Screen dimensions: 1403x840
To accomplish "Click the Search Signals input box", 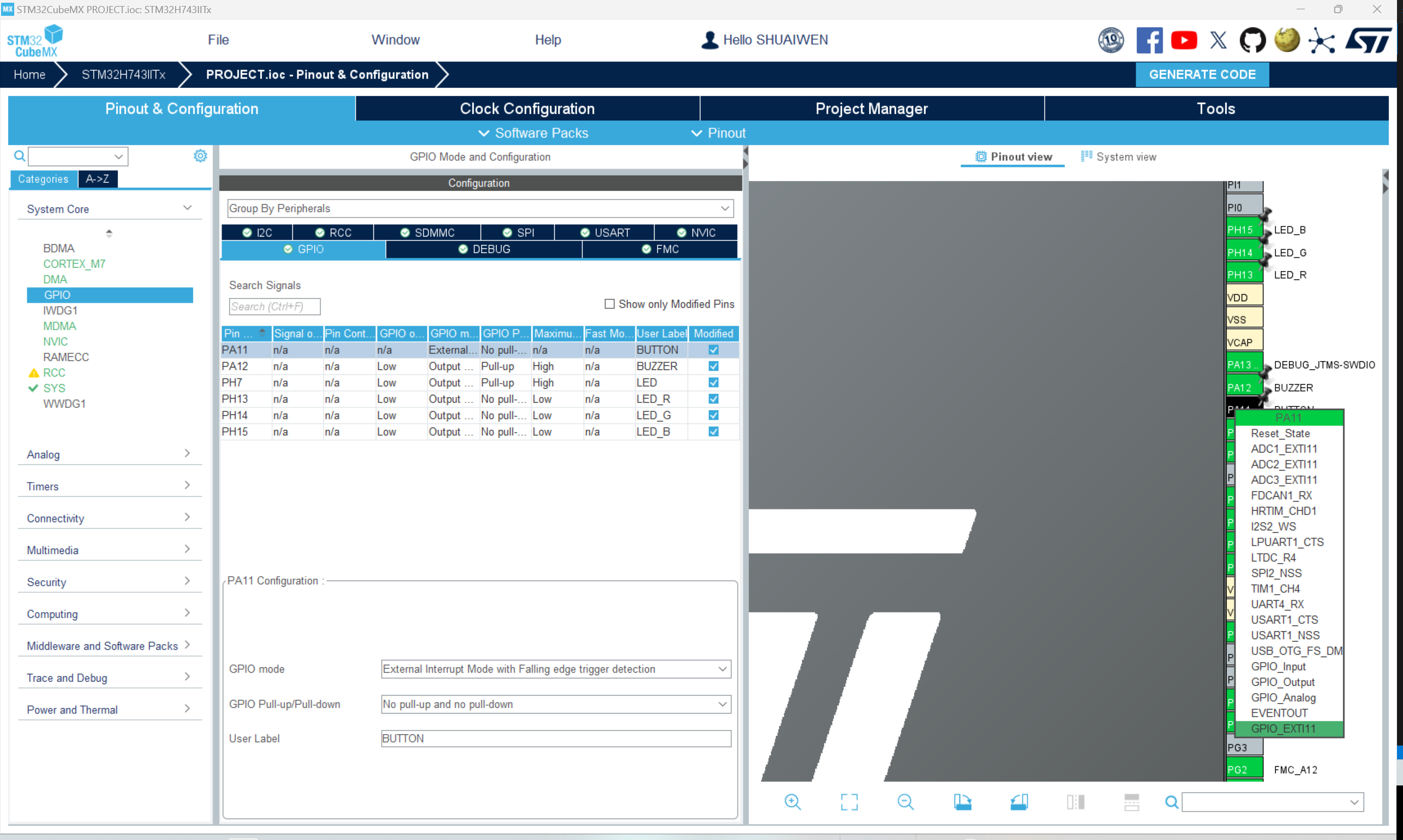I will (x=274, y=306).
